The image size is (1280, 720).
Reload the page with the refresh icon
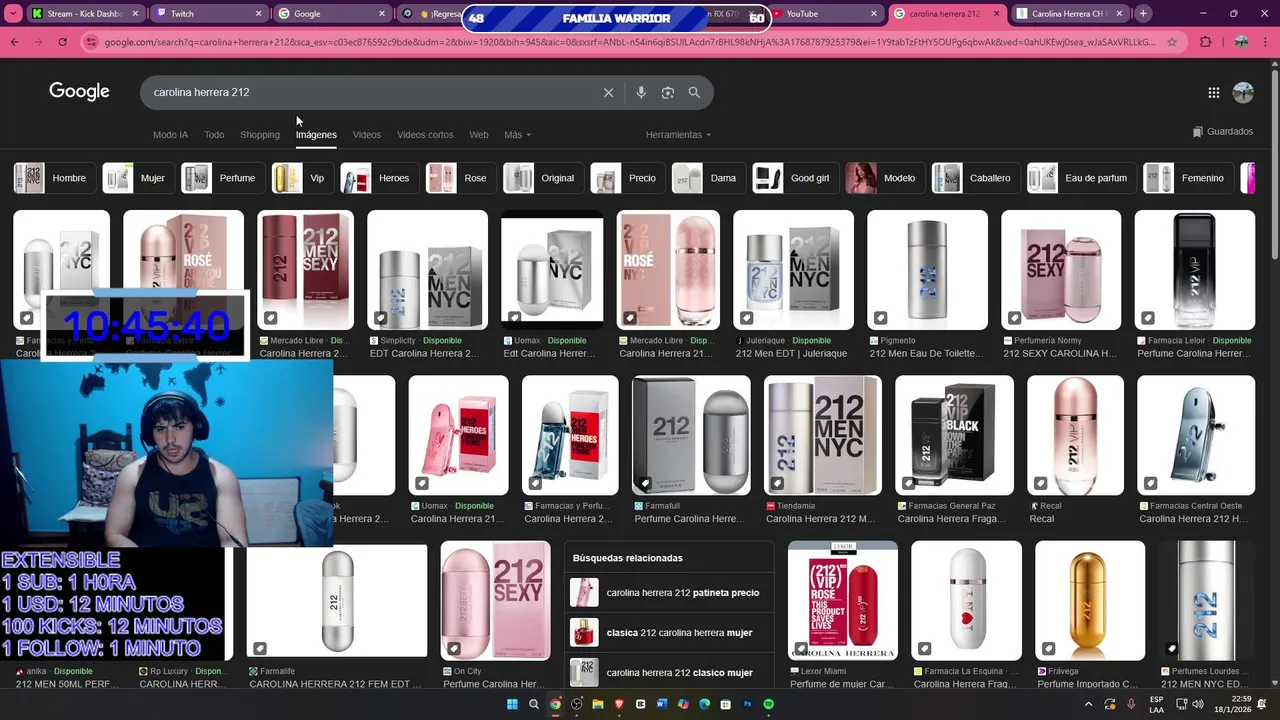62,42
